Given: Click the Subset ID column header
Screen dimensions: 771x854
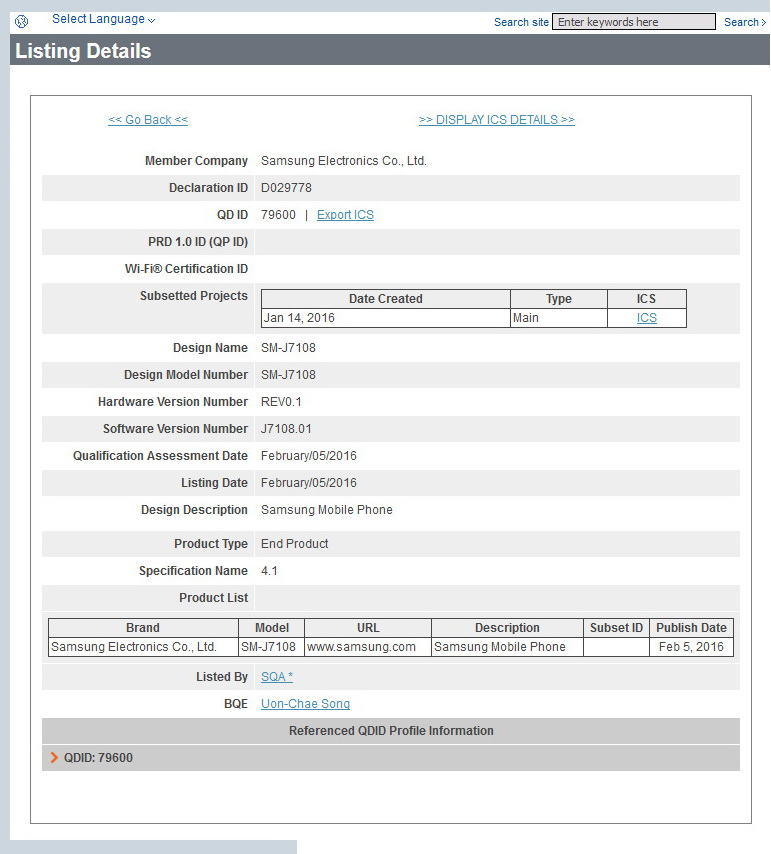Looking at the screenshot, I should pos(616,628).
